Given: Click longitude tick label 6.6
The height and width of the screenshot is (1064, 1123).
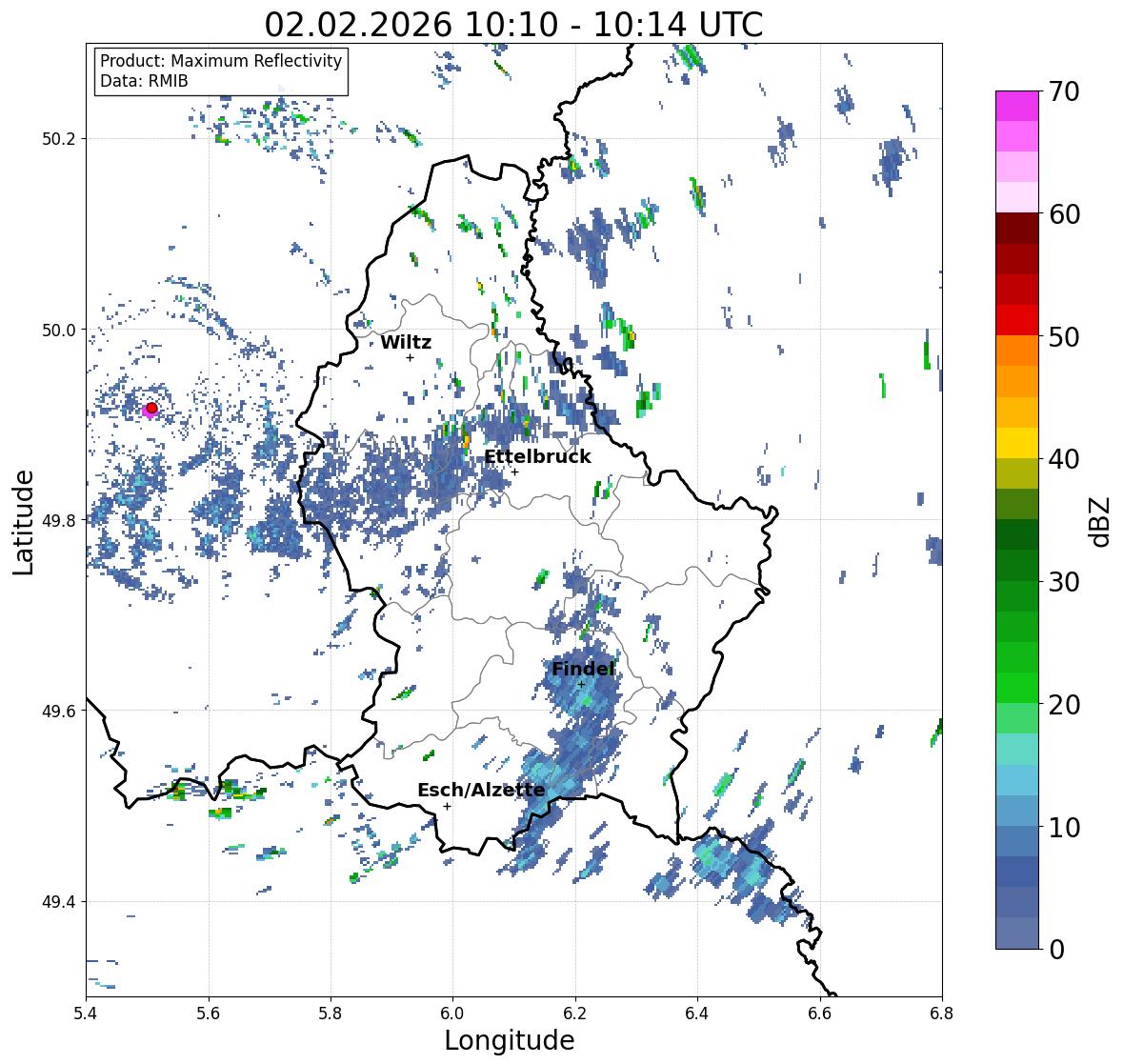Looking at the screenshot, I should pyautogui.click(x=820, y=1013).
